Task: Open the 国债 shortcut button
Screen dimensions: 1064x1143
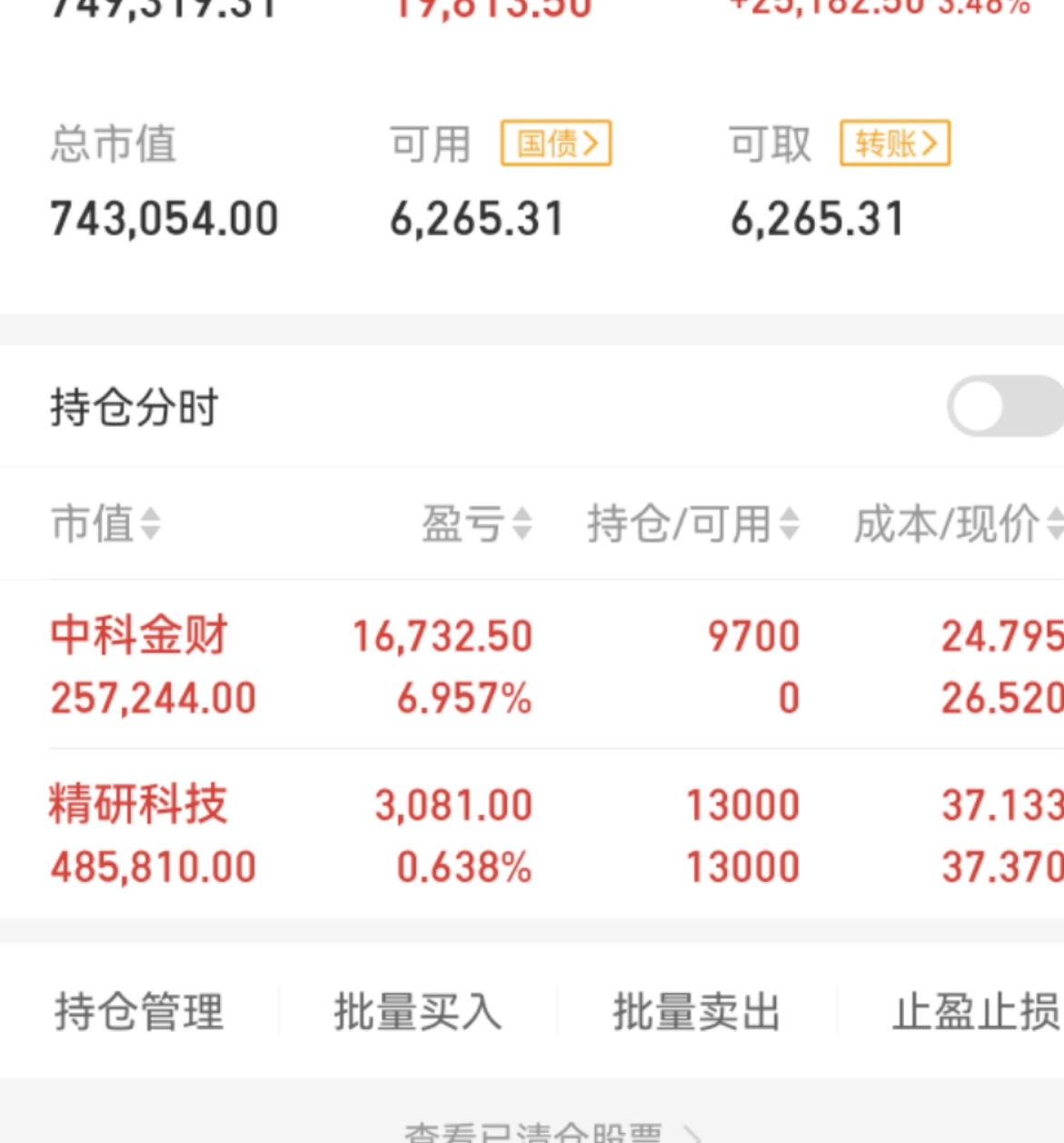Action: [x=556, y=144]
